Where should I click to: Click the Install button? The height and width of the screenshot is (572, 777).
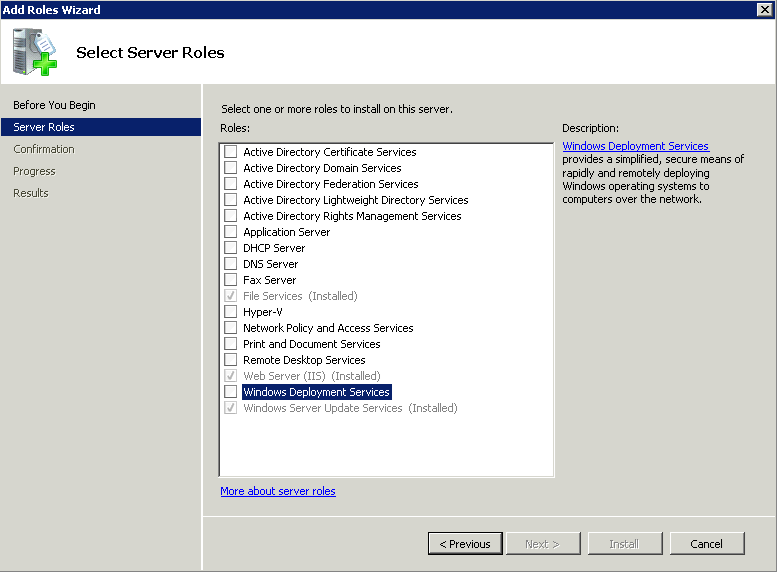click(625, 544)
